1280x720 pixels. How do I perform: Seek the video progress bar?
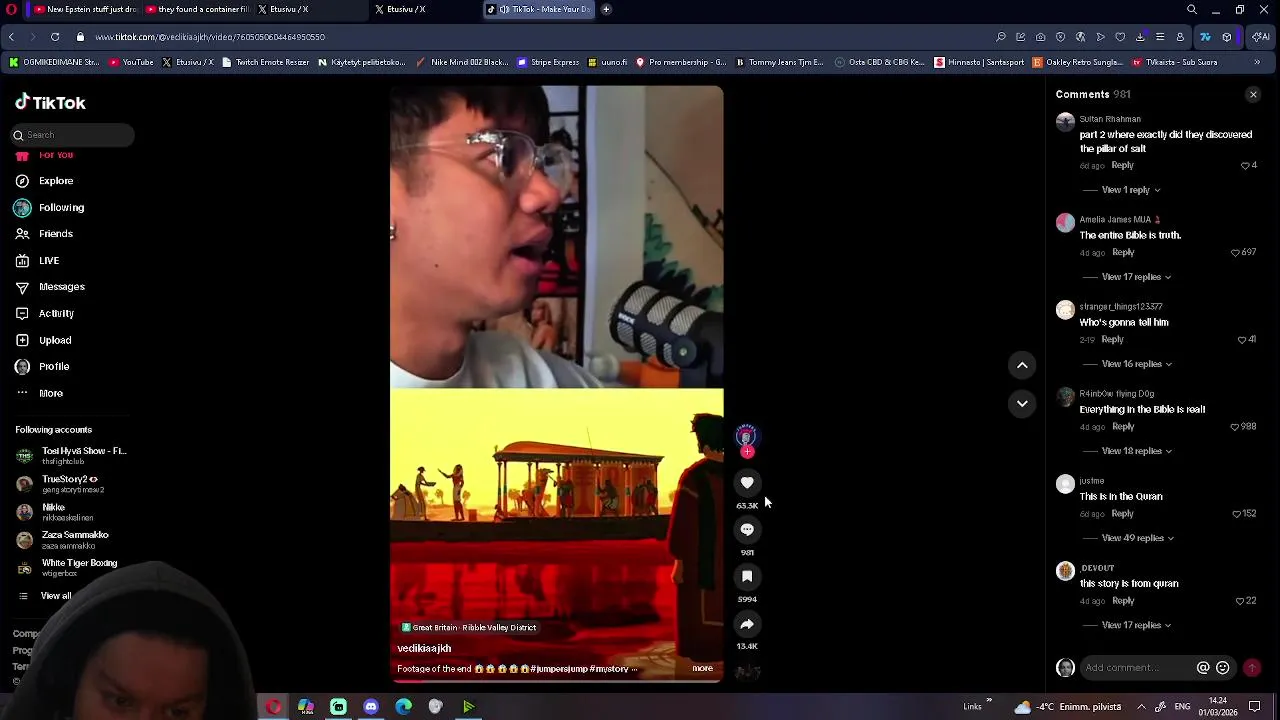[556, 681]
